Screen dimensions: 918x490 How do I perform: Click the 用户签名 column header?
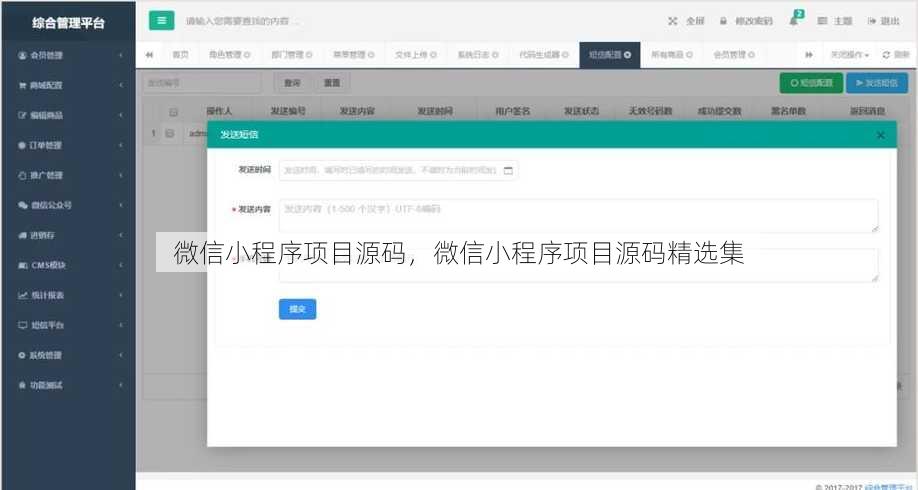click(x=512, y=111)
